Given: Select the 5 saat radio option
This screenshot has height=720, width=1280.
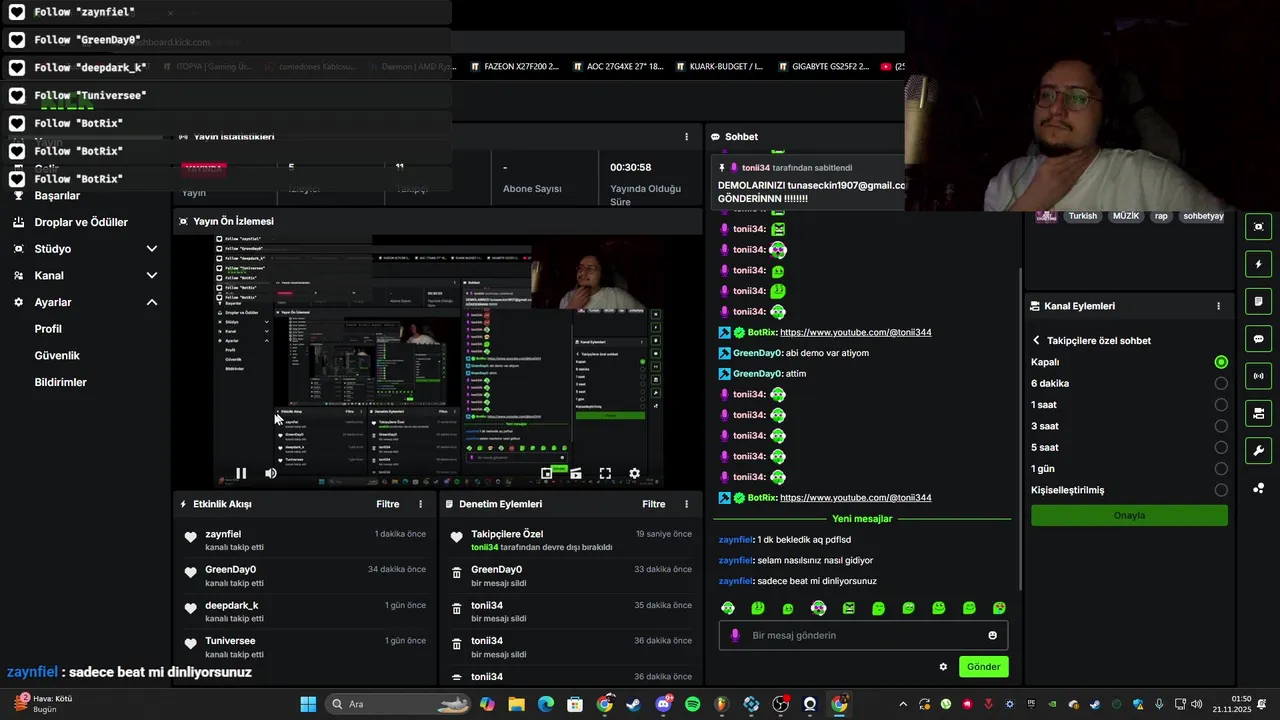Looking at the screenshot, I should pos(1221,447).
